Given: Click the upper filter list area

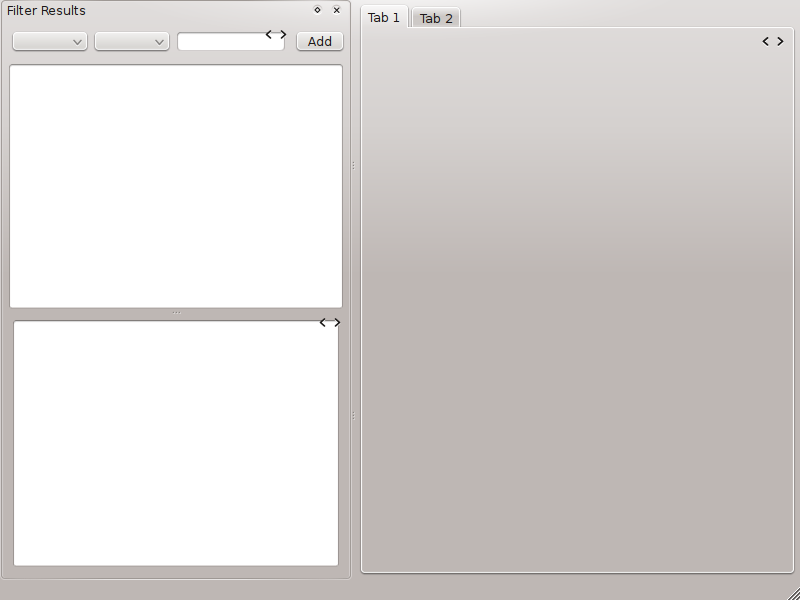Looking at the screenshot, I should [x=176, y=186].
